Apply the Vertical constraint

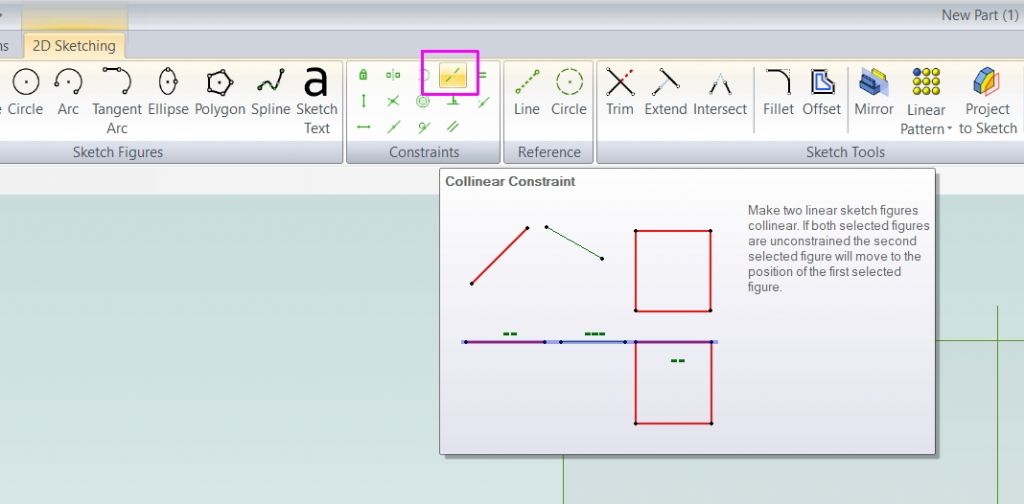(x=363, y=101)
